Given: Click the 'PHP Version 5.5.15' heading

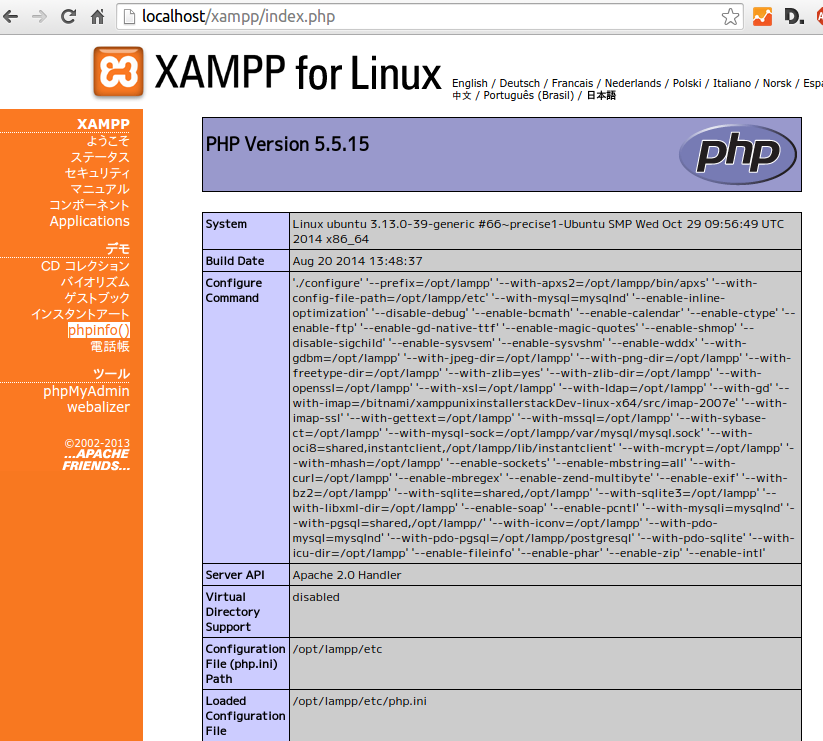Looking at the screenshot, I should (x=288, y=144).
